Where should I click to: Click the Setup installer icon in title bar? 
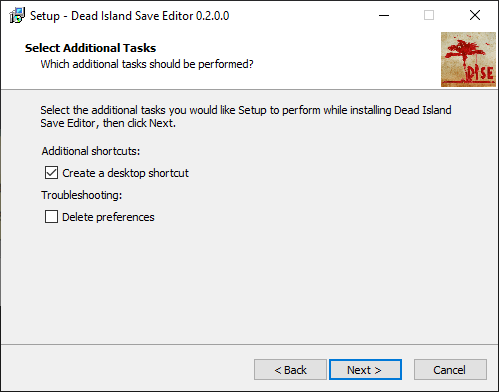[17, 16]
